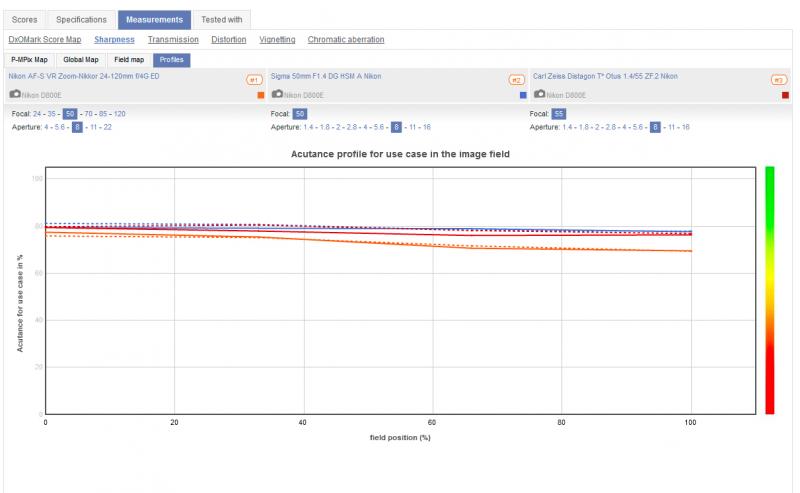Click the #1 badge on the Nikon lens
This screenshot has width=800, height=493.
(x=254, y=80)
